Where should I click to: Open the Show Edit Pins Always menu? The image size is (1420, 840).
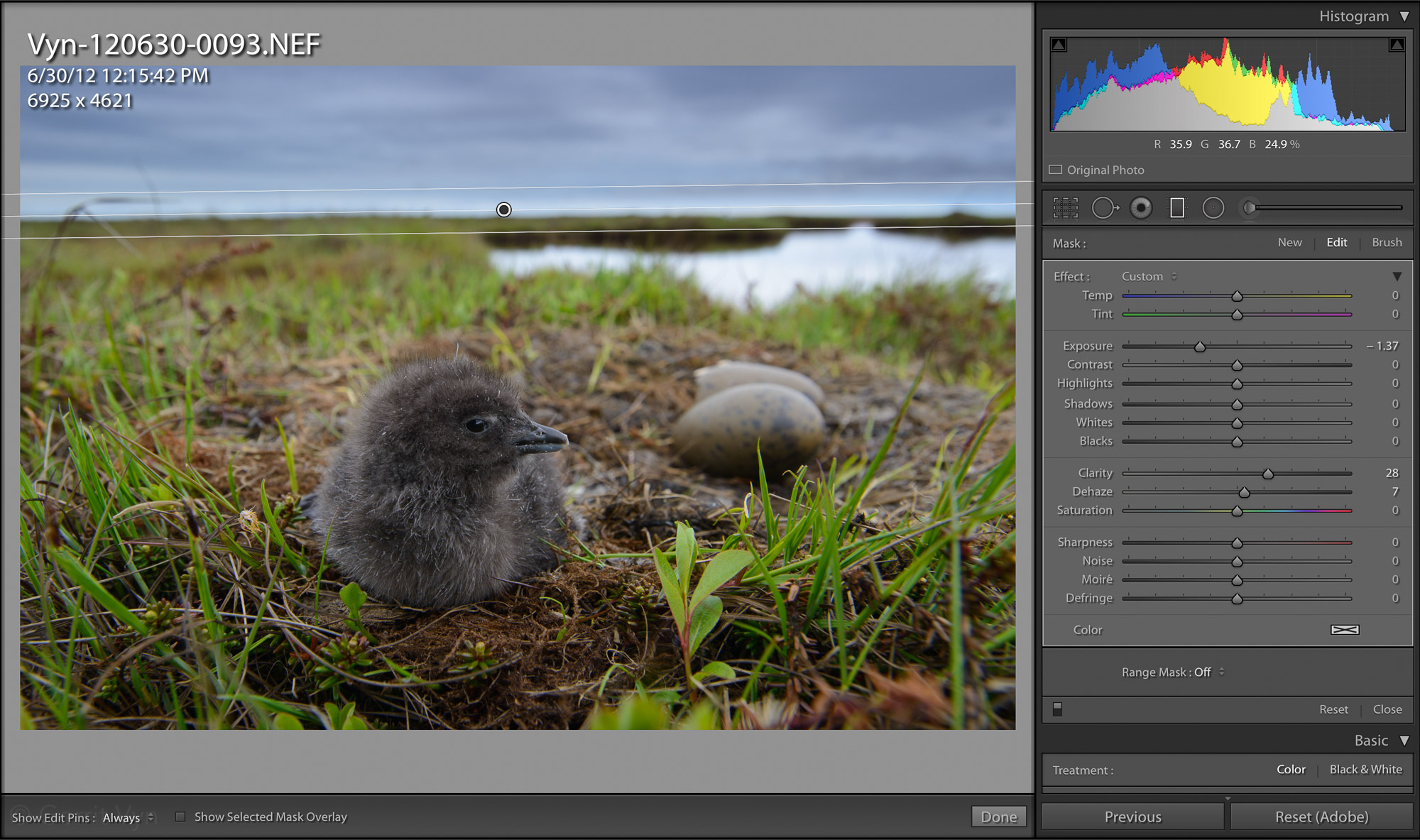126,817
